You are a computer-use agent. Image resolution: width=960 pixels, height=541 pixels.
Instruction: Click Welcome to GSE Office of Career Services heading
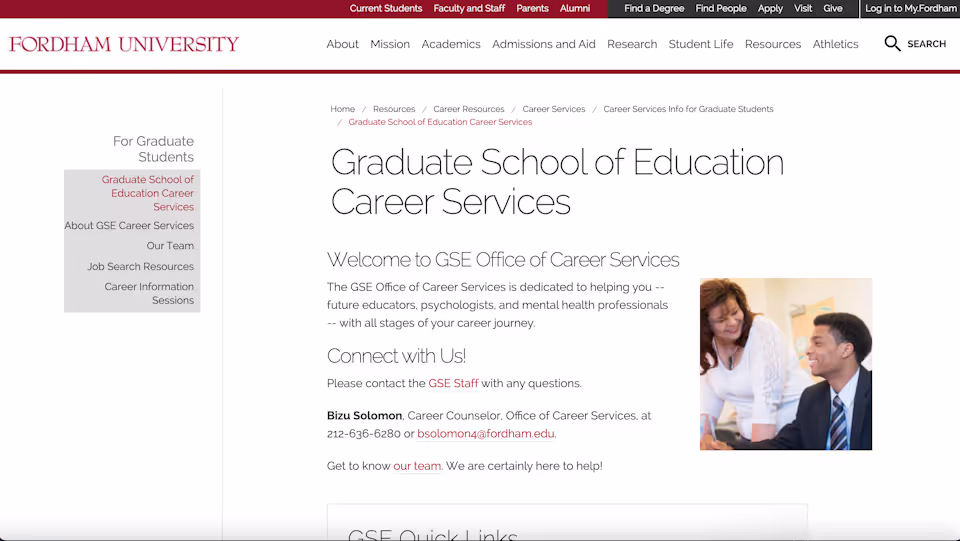point(503,259)
